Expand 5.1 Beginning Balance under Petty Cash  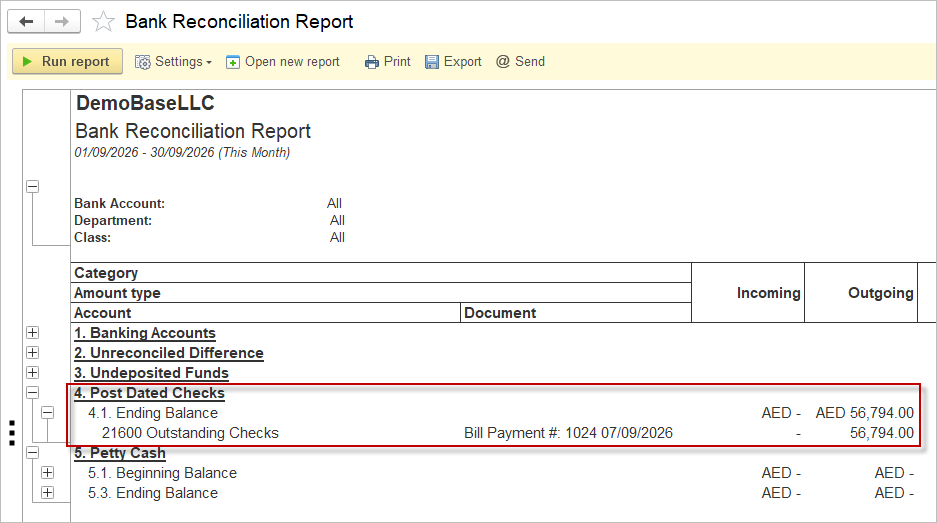(48, 473)
